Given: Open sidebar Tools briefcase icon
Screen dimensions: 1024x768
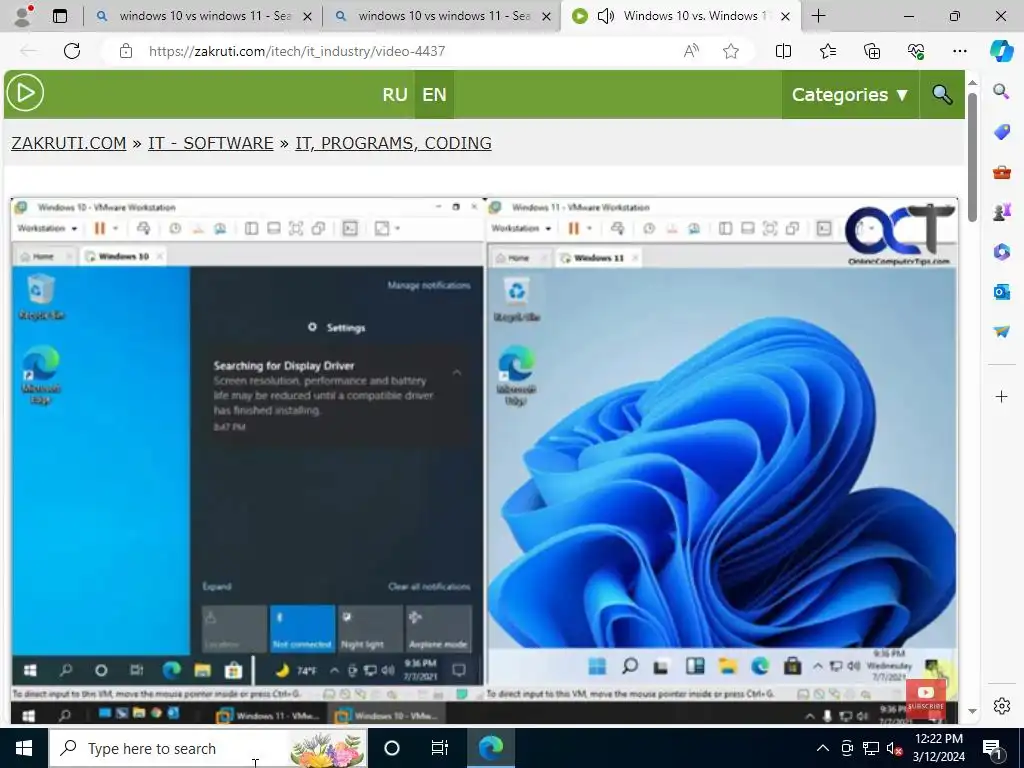Looking at the screenshot, I should coord(1001,172).
